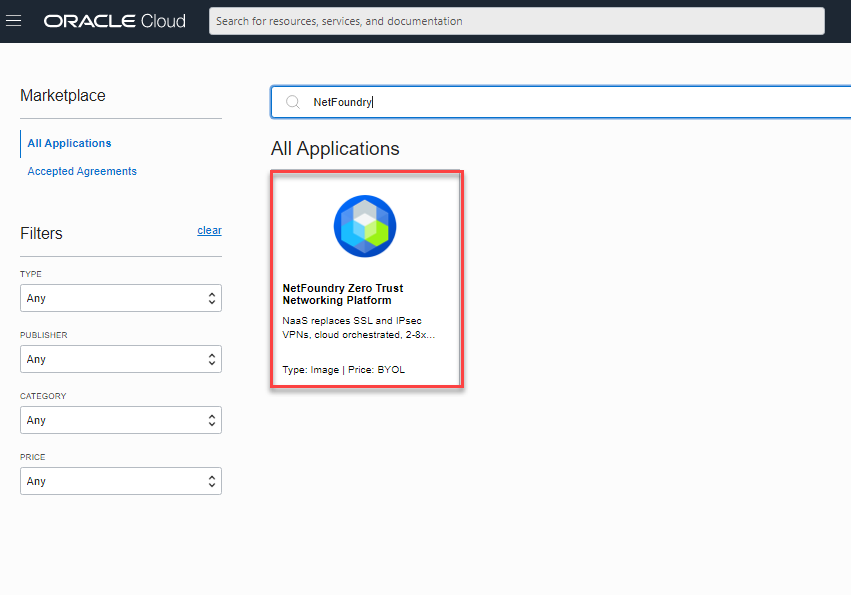
Task: Open the Price filter dropdown
Action: pos(121,481)
